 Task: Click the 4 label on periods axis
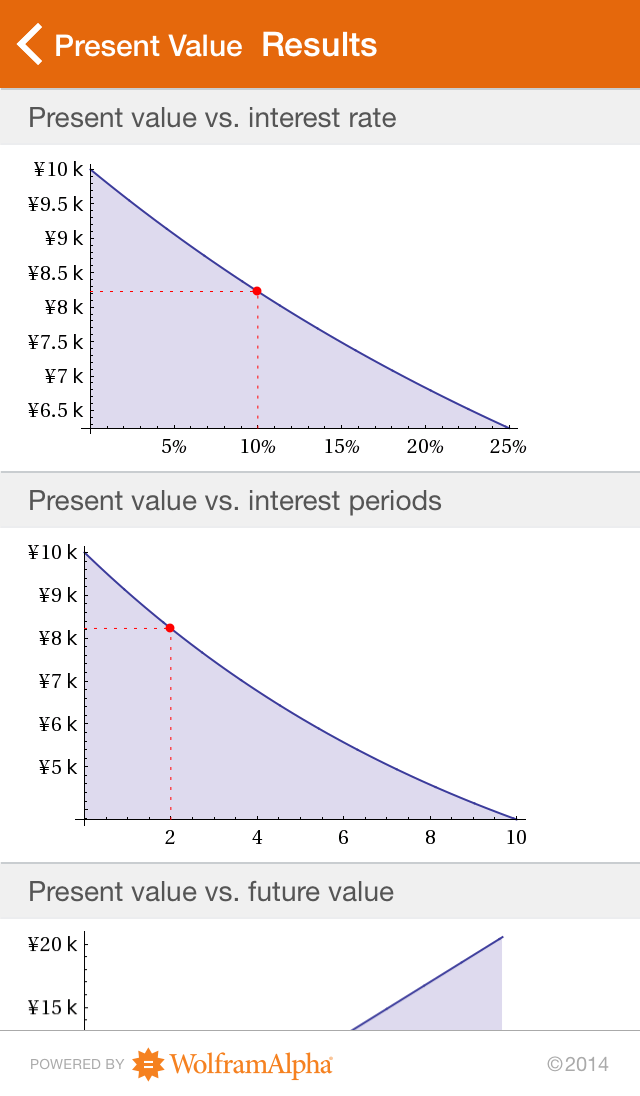tap(257, 838)
